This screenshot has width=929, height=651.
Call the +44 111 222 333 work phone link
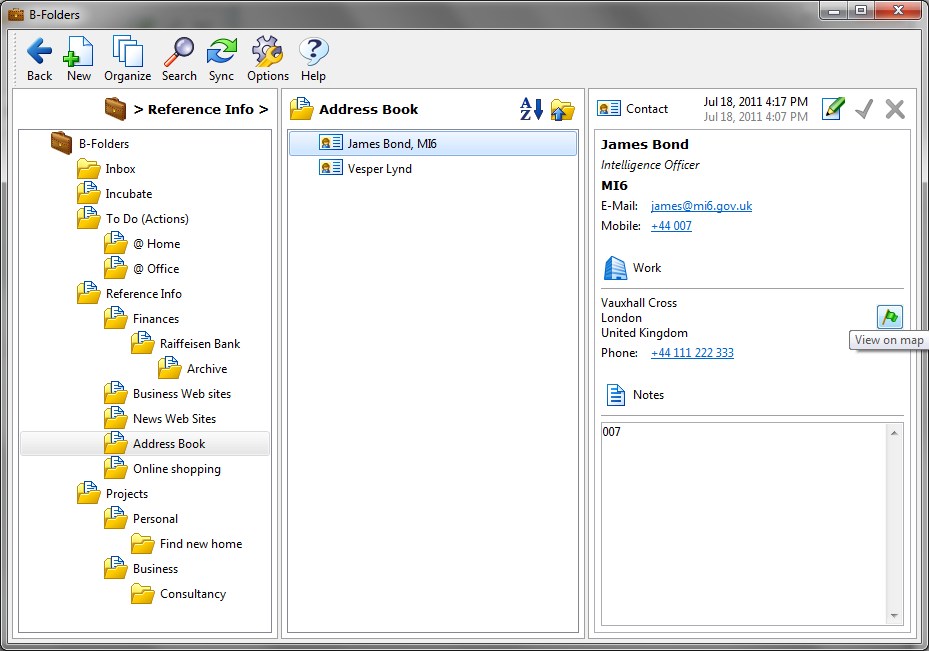(691, 352)
